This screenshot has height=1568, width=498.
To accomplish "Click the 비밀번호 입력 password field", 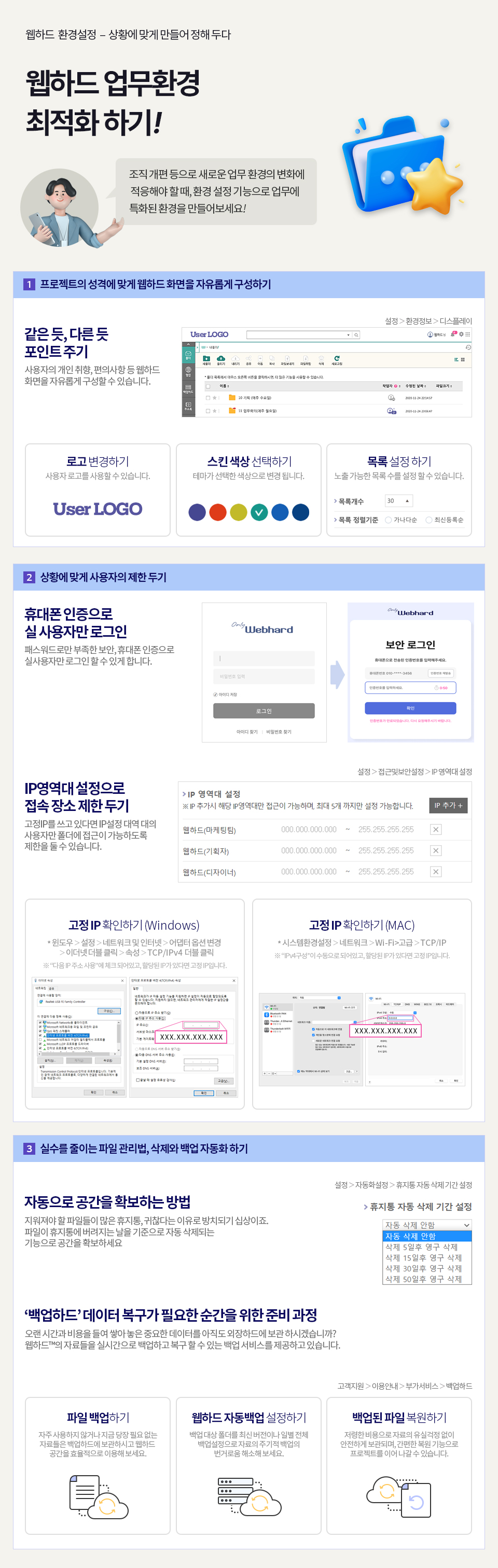I will (264, 676).
